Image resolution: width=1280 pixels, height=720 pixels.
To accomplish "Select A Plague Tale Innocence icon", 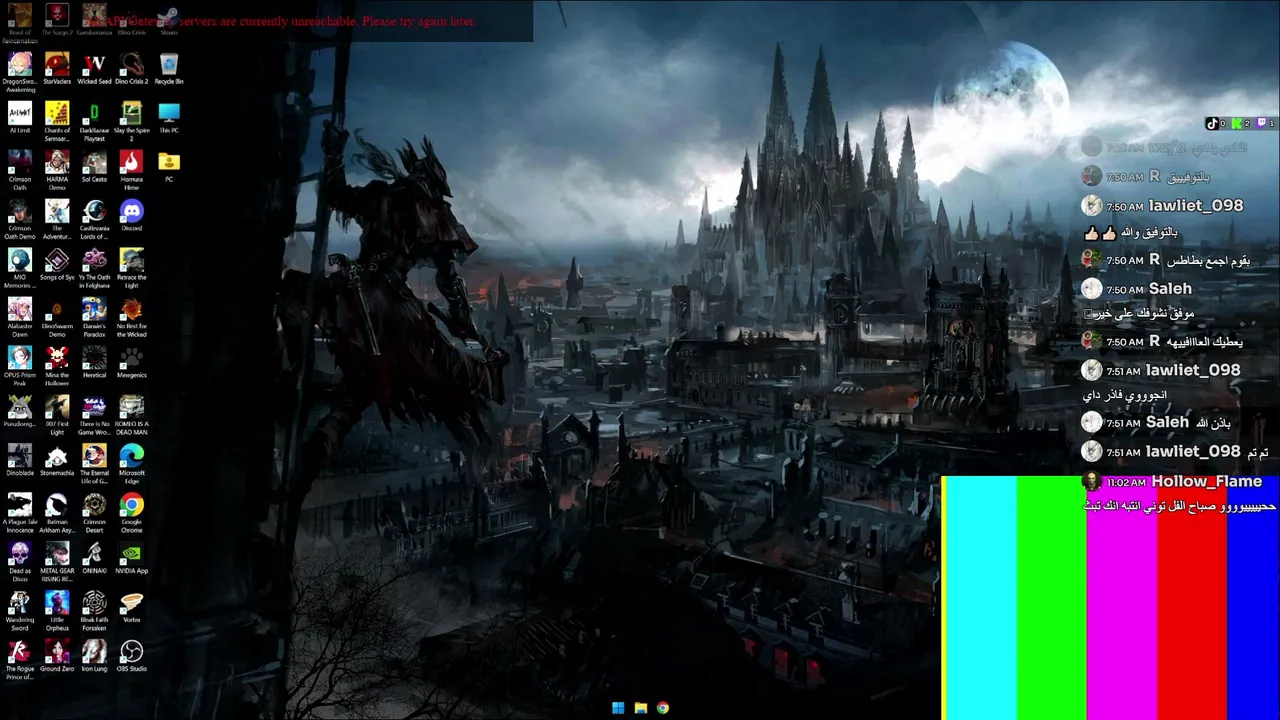I will coord(20,512).
